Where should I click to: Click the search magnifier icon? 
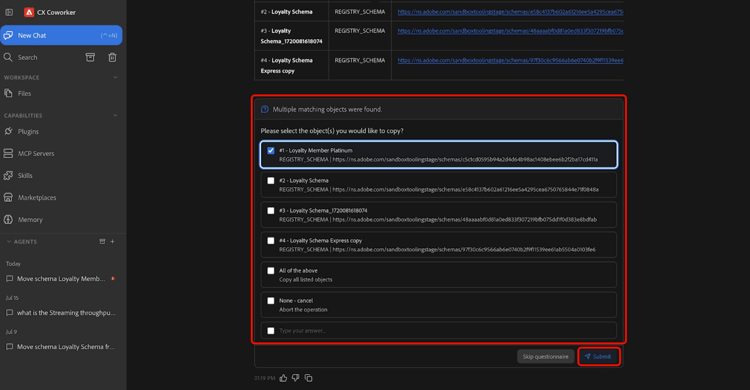[x=8, y=57]
